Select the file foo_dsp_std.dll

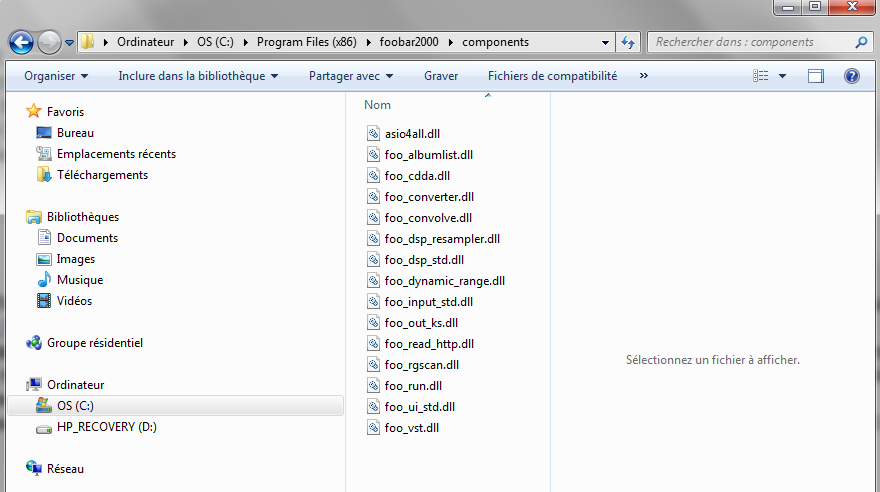tap(424, 260)
